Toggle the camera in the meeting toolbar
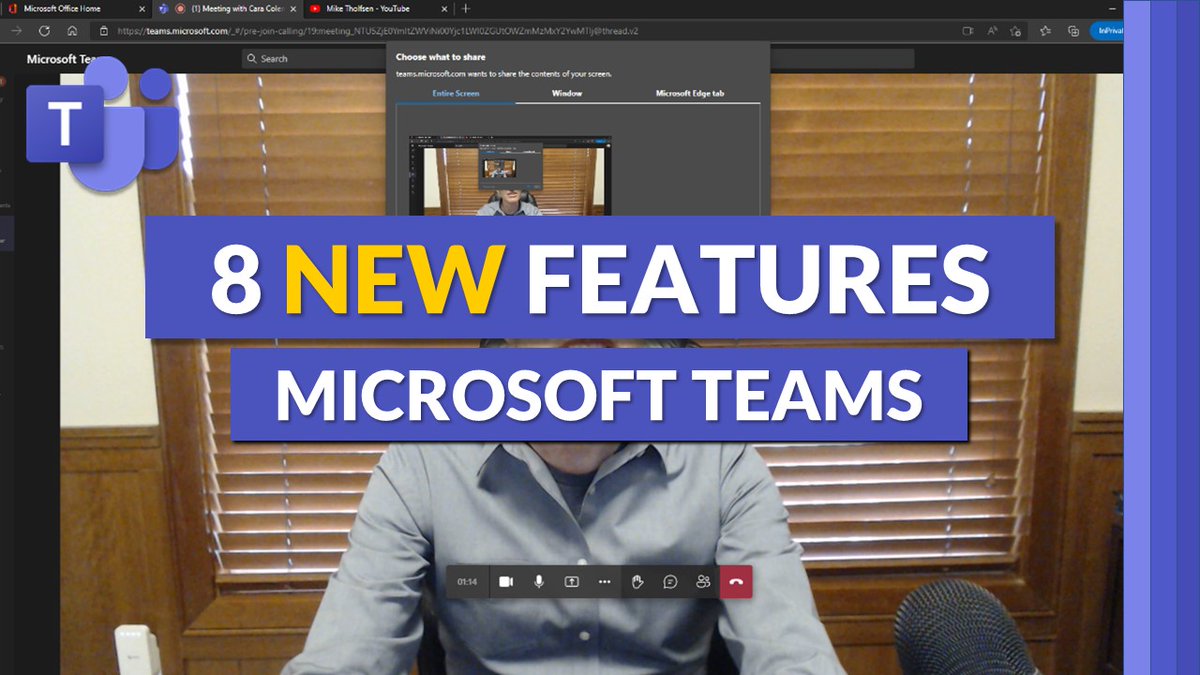This screenshot has height=675, width=1200. point(506,581)
